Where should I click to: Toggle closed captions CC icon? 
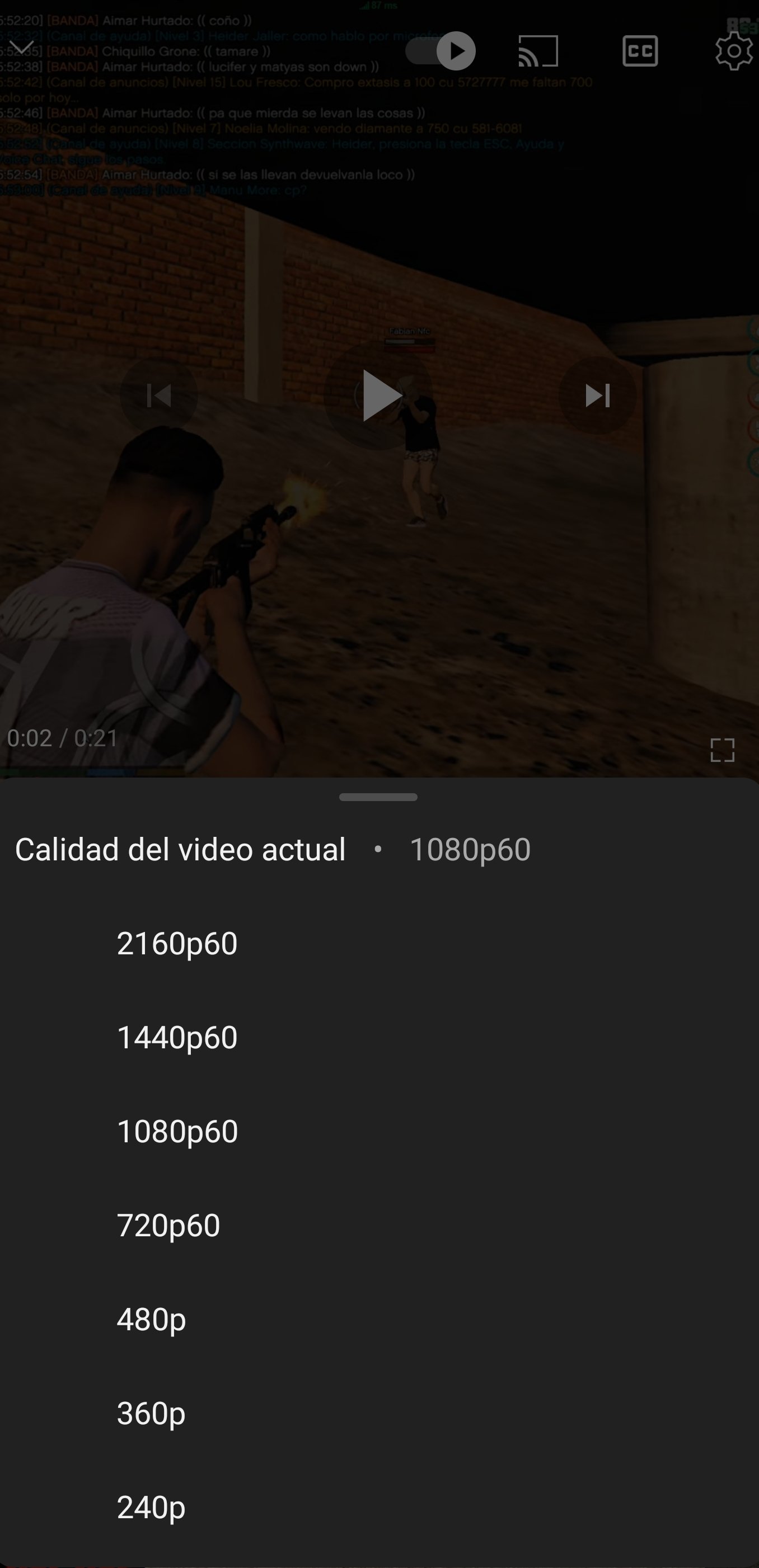[640, 50]
